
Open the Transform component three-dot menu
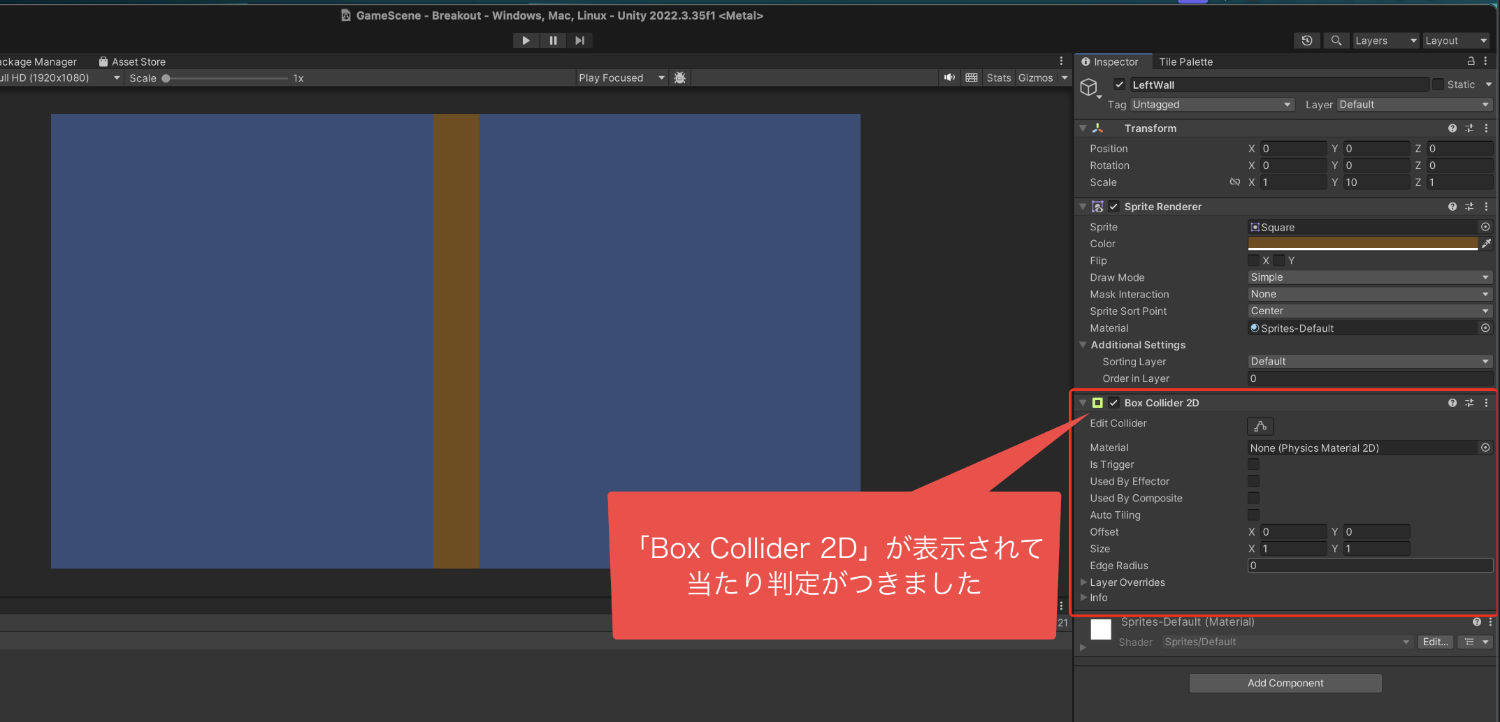1487,128
